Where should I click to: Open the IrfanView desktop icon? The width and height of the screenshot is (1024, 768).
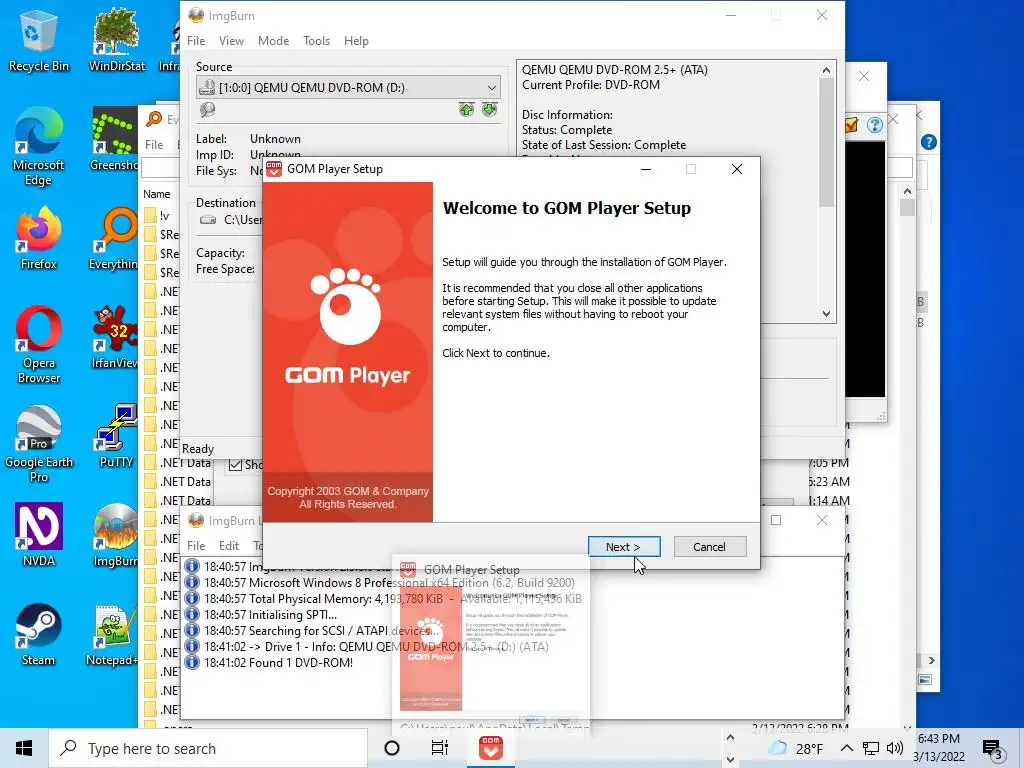114,338
